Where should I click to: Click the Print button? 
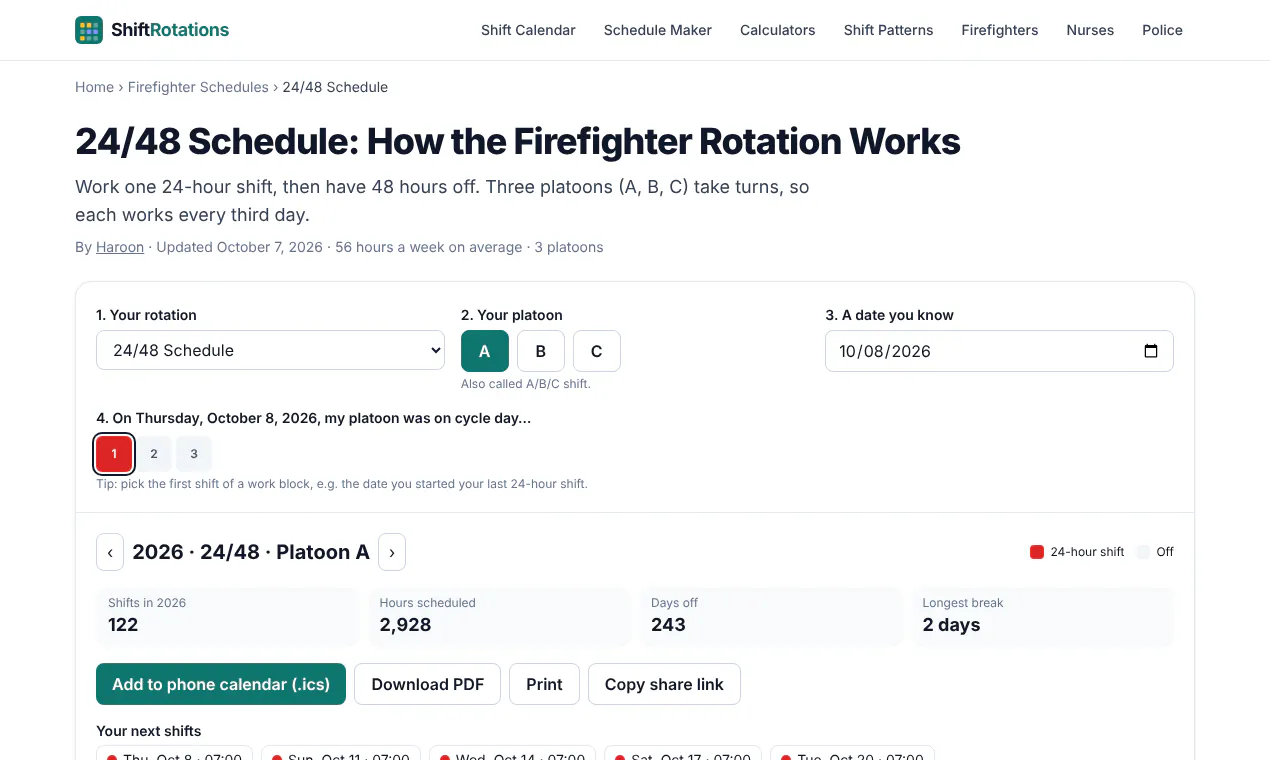(545, 684)
